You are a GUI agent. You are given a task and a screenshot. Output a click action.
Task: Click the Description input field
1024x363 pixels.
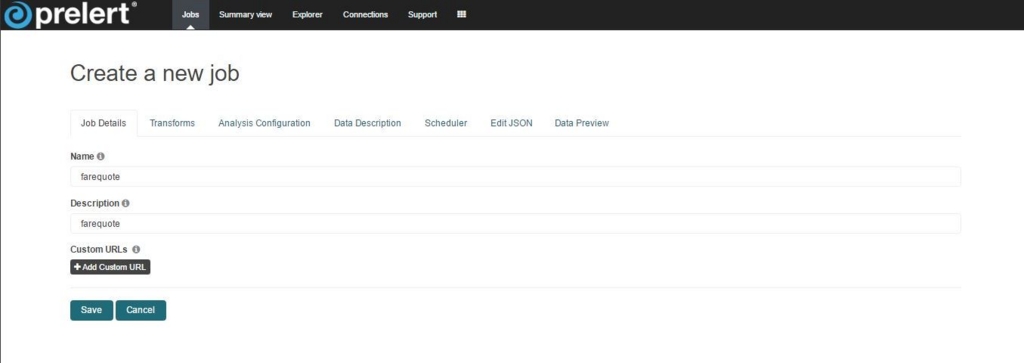pos(515,223)
